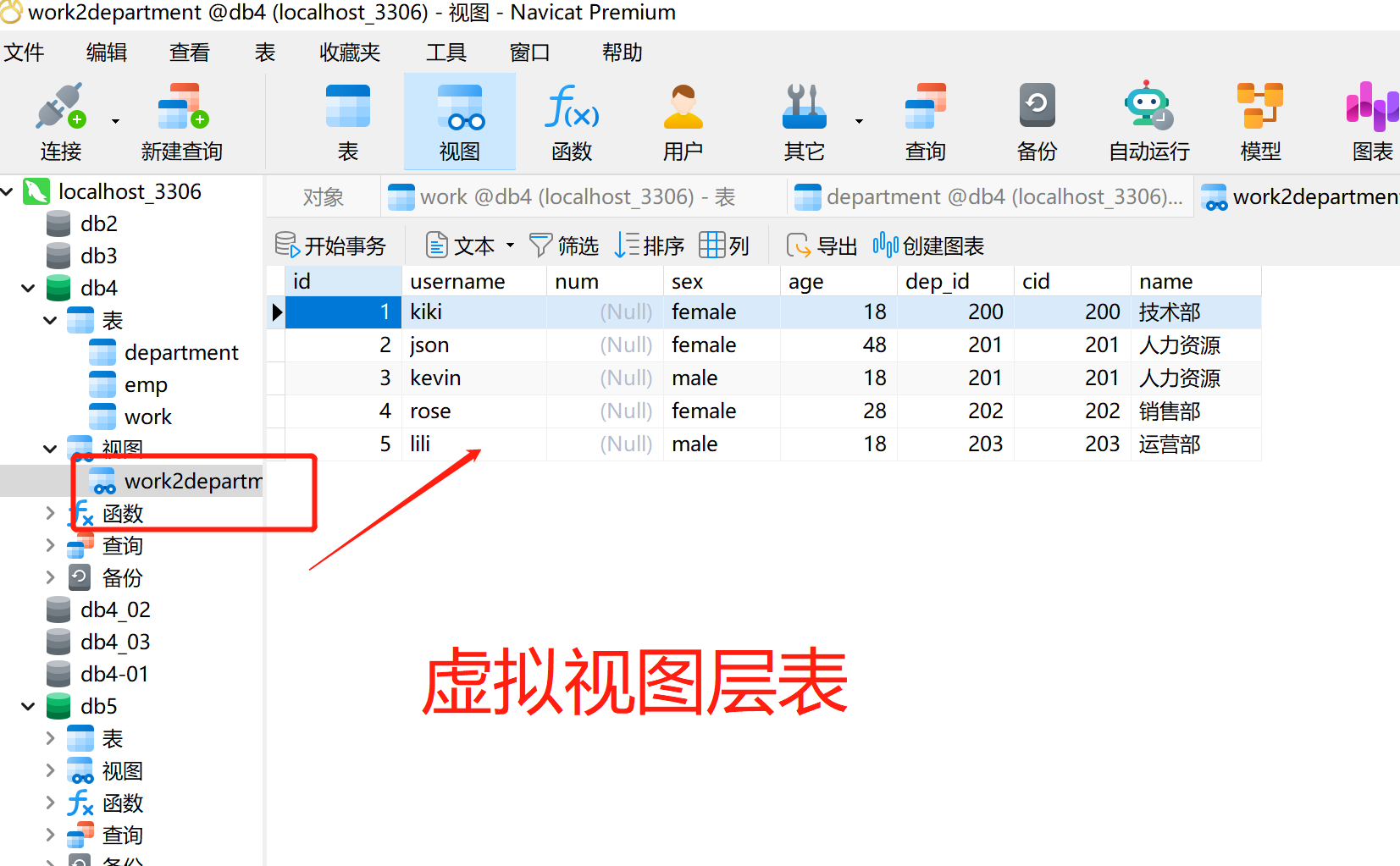Viewport: 1400px width, 866px height.
Task: Open the 工具 (Tools) menu
Action: click(x=446, y=52)
